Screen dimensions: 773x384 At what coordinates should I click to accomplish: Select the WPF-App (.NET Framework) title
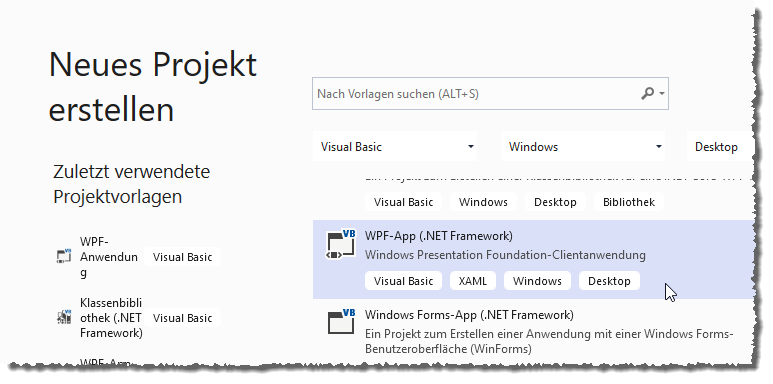click(x=439, y=236)
